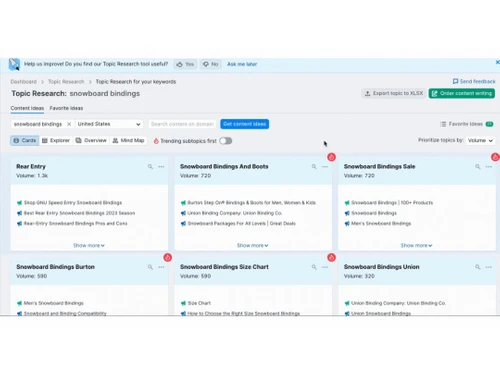The height and width of the screenshot is (375, 500).
Task: Click the Get content ideas button
Action: coord(245,124)
